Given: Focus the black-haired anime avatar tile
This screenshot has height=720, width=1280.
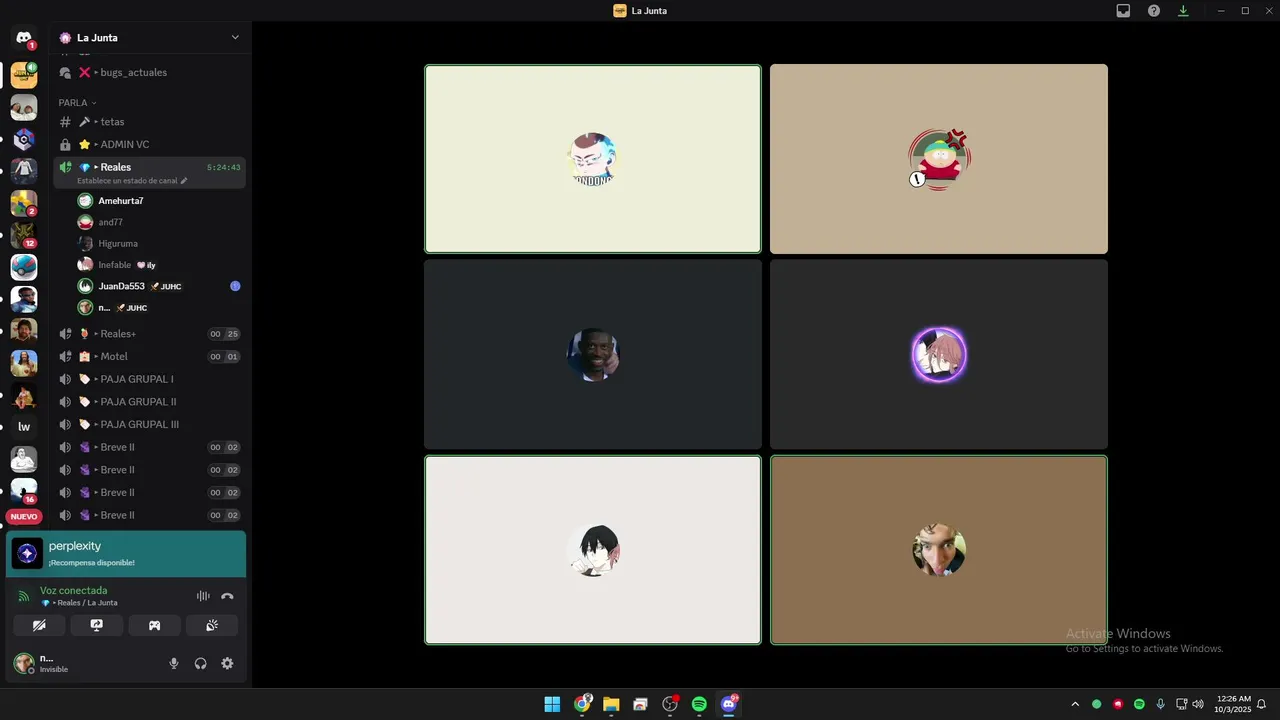Looking at the screenshot, I should coord(593,550).
